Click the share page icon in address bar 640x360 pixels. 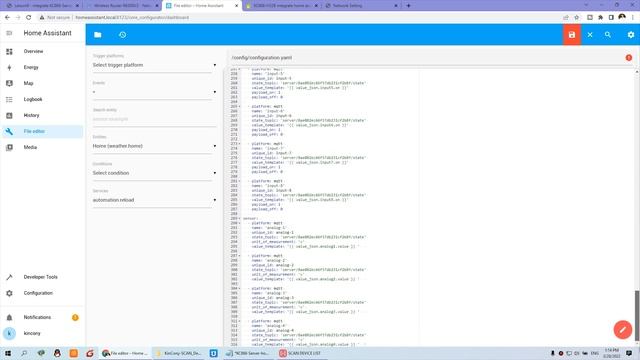point(566,18)
